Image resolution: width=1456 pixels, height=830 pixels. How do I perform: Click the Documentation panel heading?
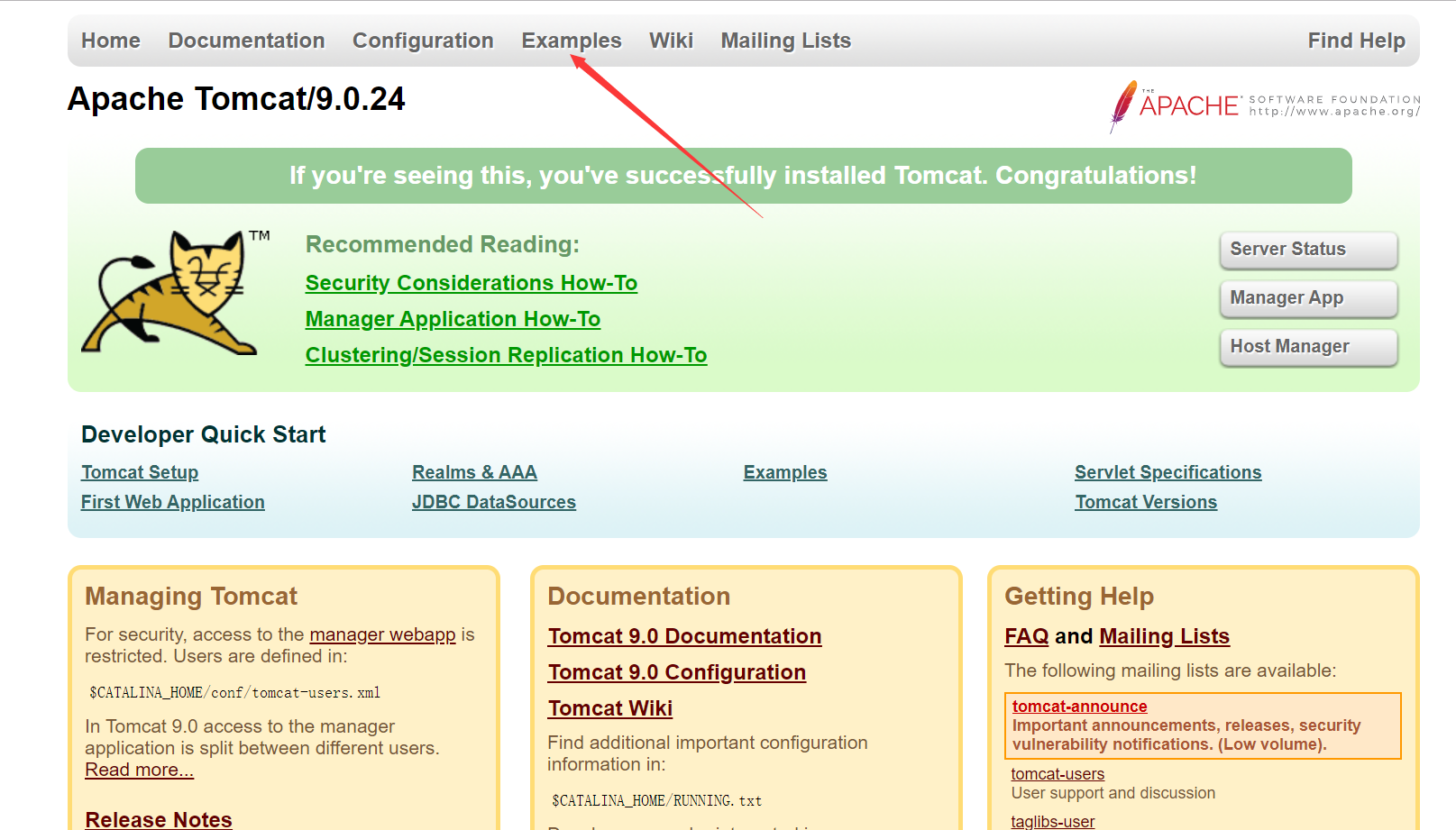click(x=639, y=596)
